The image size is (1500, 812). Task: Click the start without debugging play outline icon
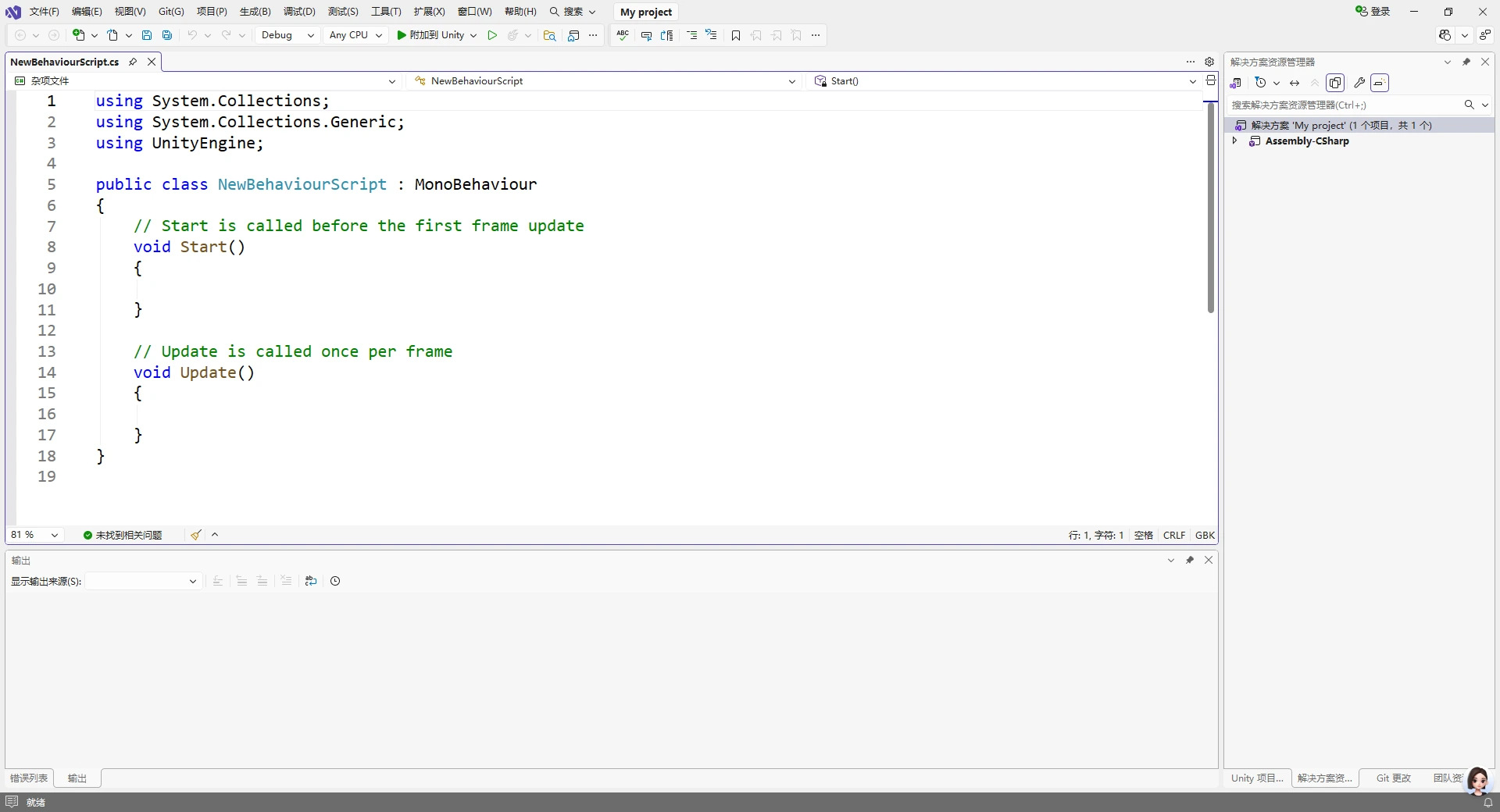[492, 35]
